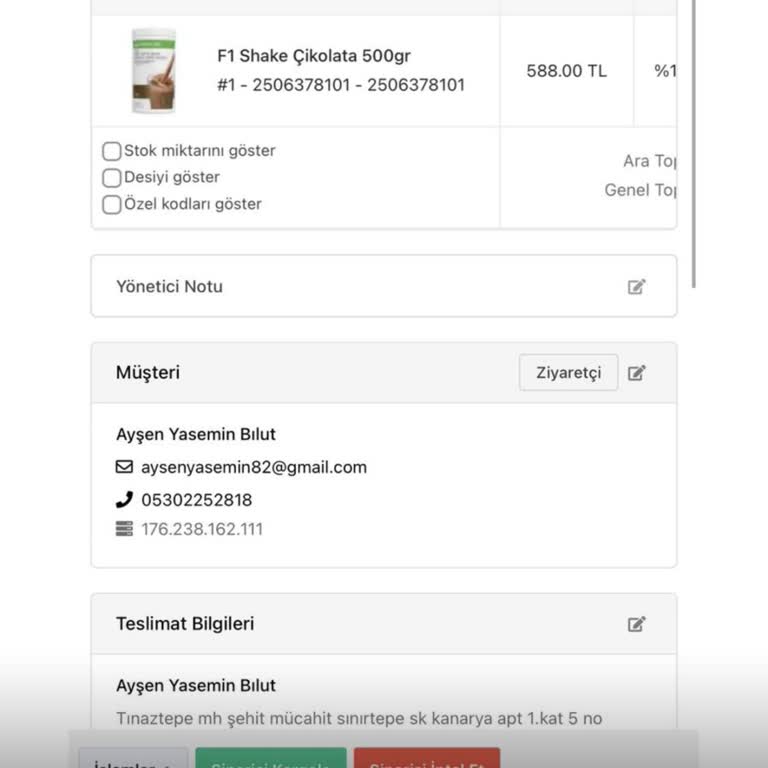The height and width of the screenshot is (768, 768).
Task: Click the IP address server icon
Action: [124, 529]
